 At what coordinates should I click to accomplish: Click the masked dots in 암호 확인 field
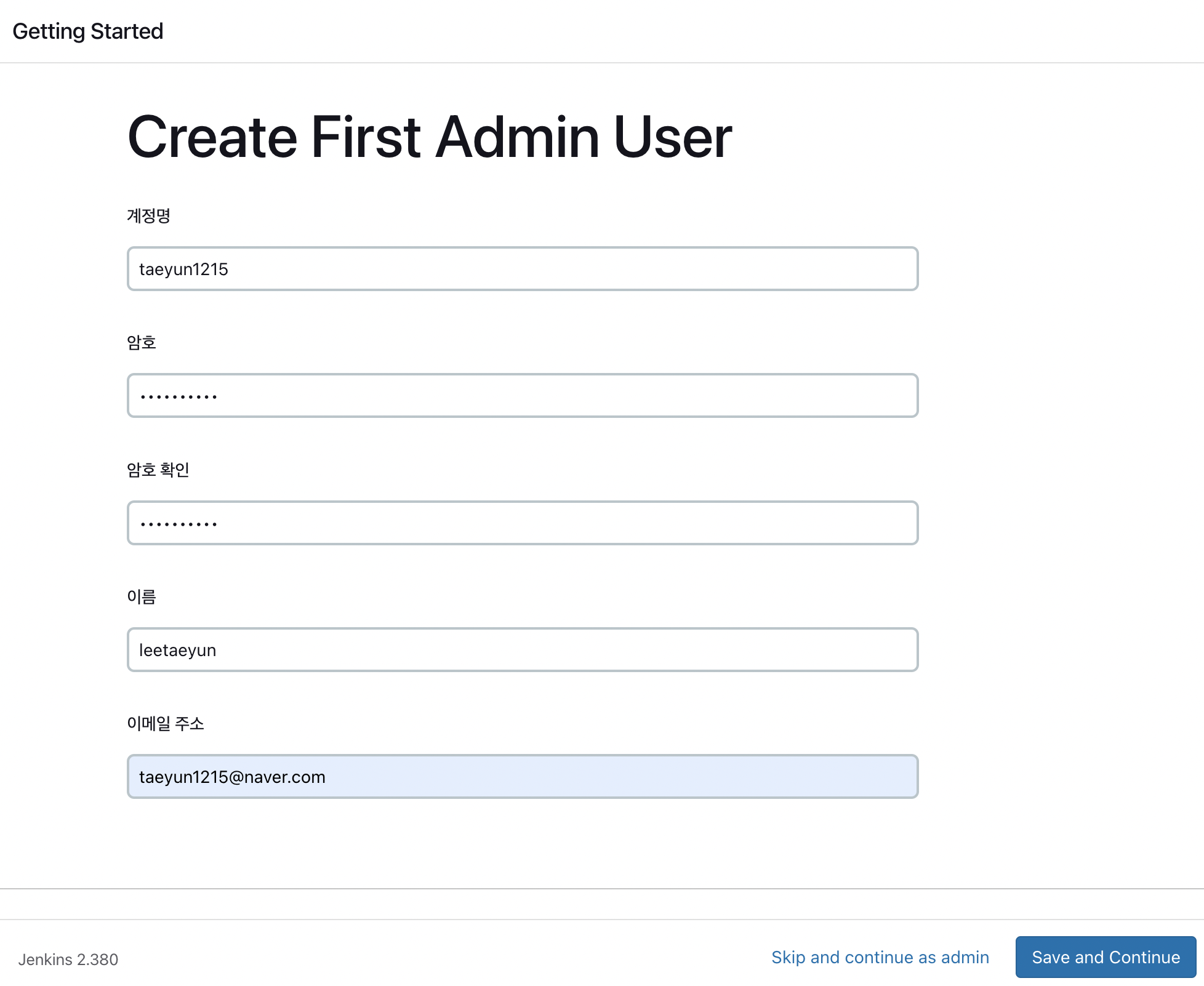pyautogui.click(x=179, y=524)
